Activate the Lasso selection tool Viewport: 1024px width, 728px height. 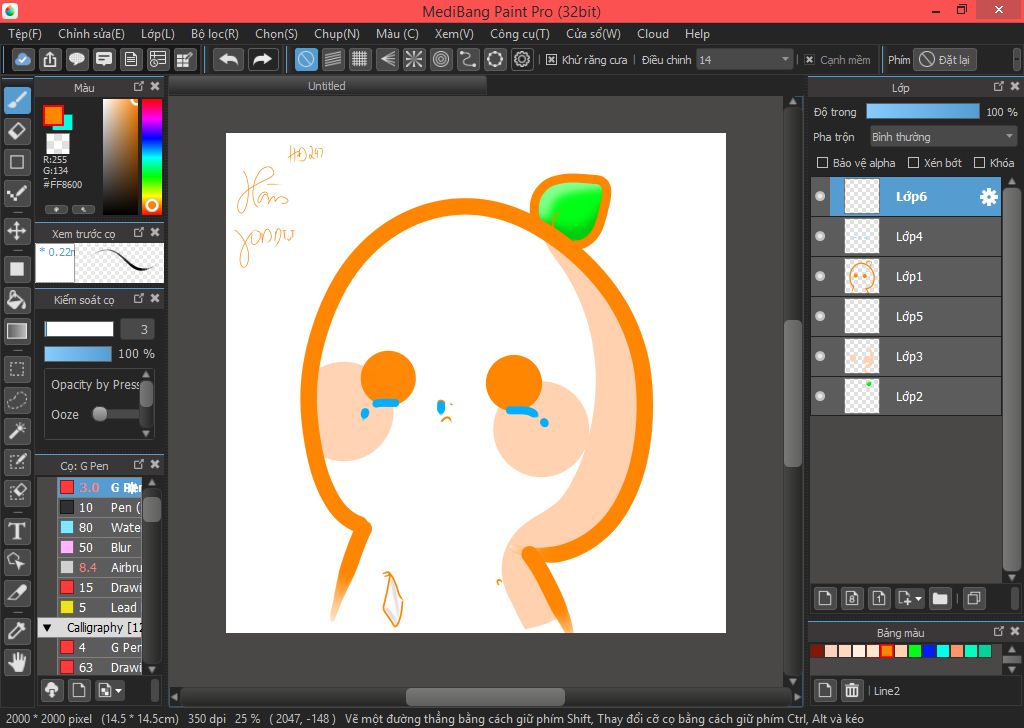[17, 400]
